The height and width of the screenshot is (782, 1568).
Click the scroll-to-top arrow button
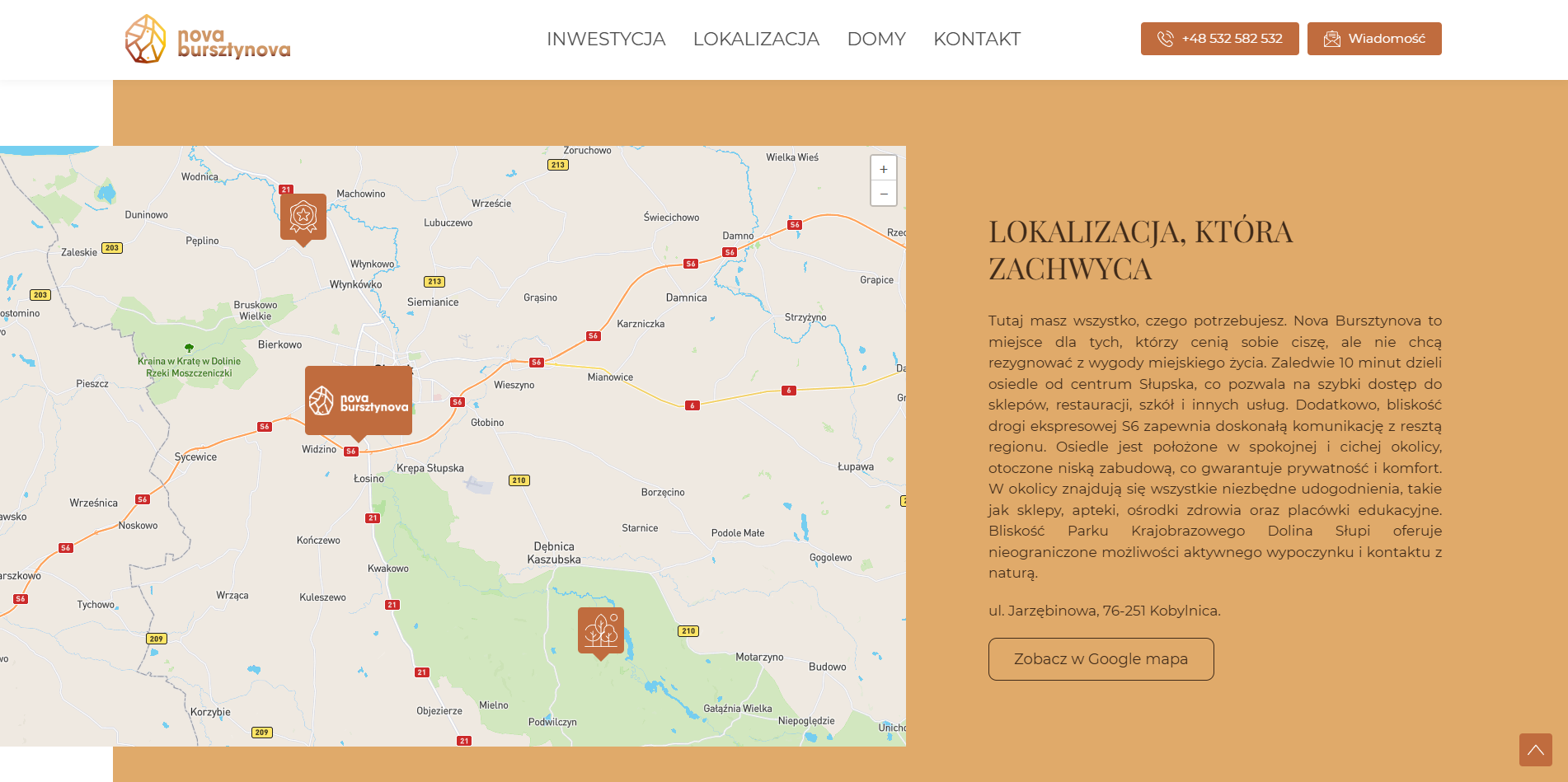tap(1535, 750)
